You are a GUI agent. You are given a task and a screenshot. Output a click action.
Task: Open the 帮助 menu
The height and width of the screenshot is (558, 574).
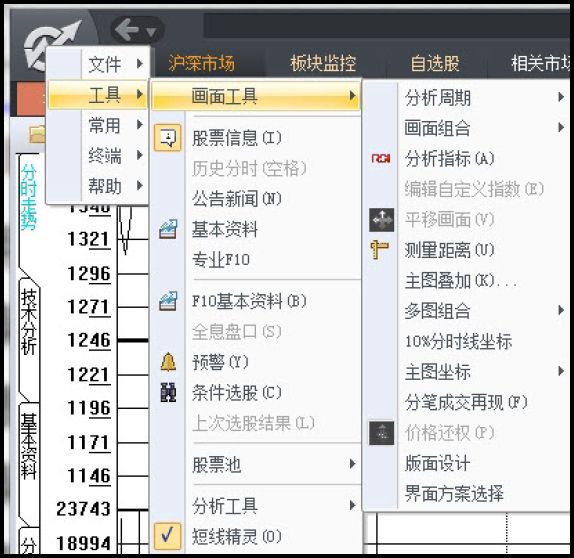98,186
